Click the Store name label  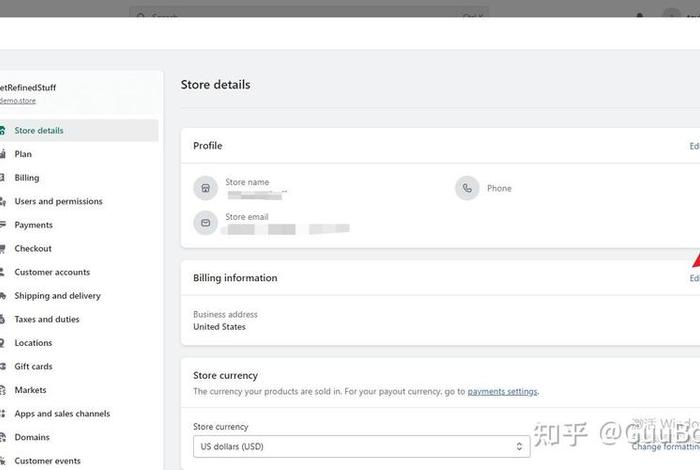pos(247,182)
